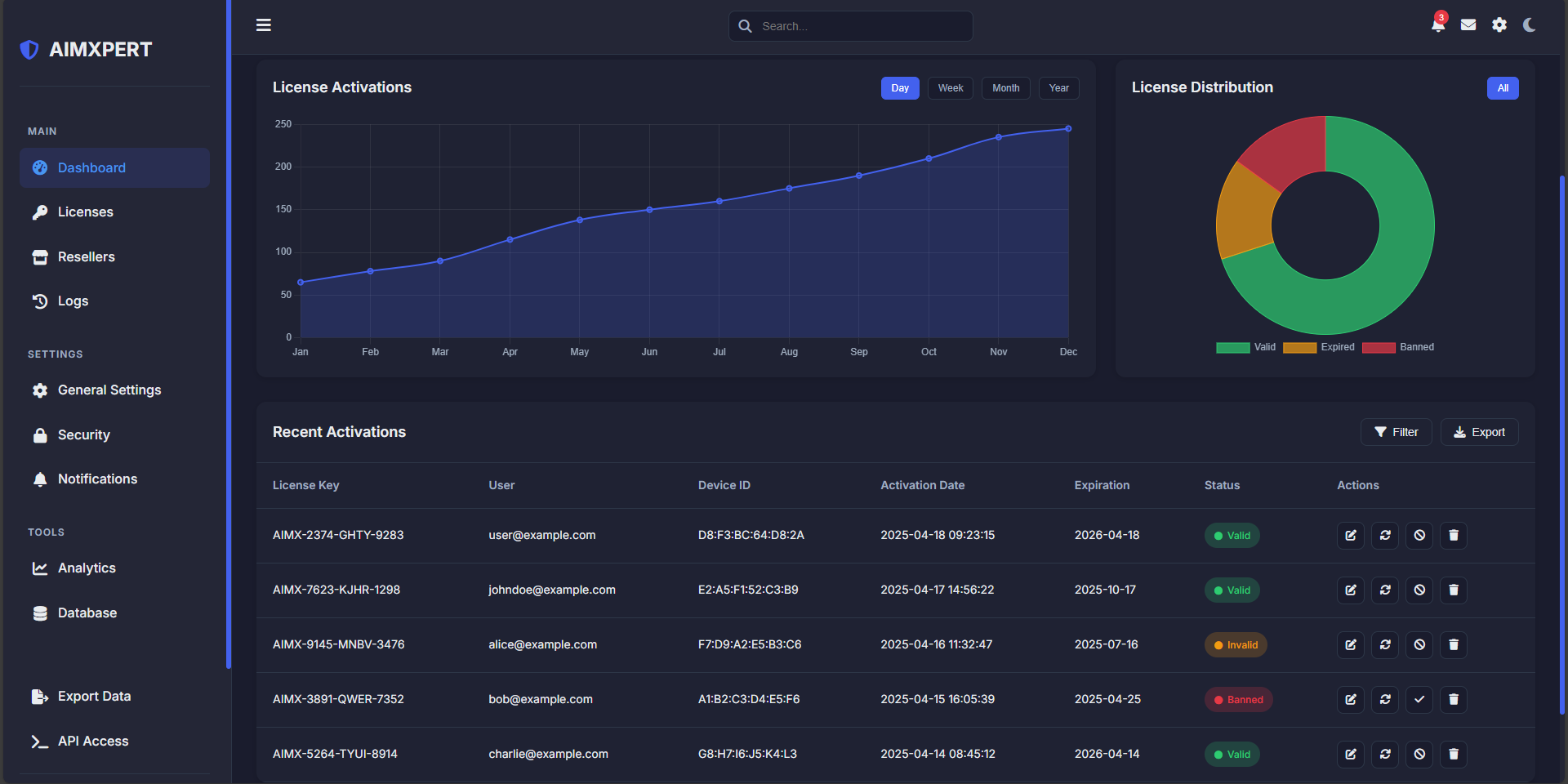Open the settings gear in the top bar

[1499, 25]
